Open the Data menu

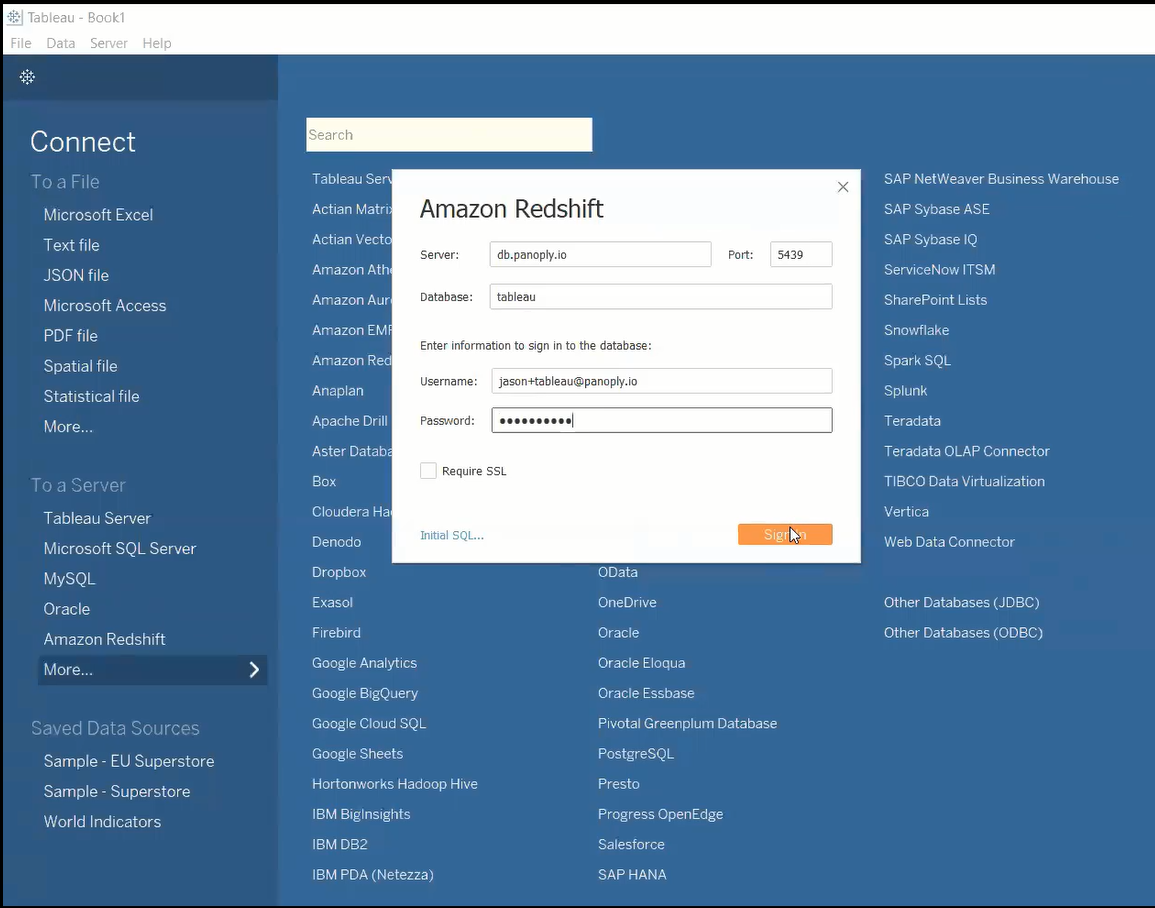(x=61, y=43)
